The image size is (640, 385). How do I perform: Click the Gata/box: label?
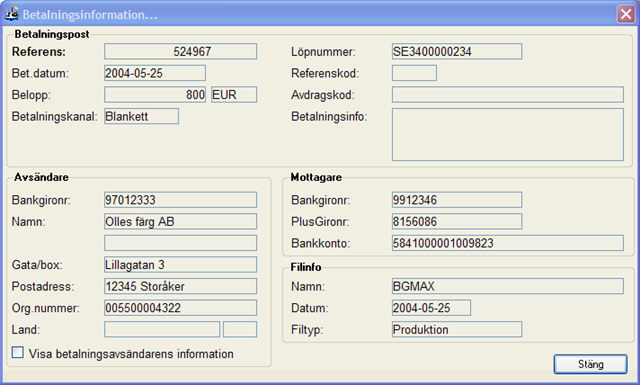(37, 265)
